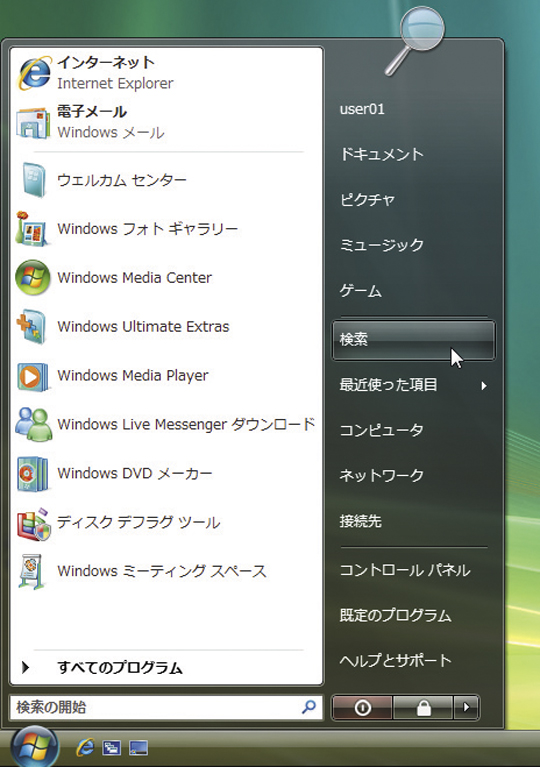540x767 pixels.
Task: Start Windows フォト ギャラリー icon
Action: pos(32,228)
